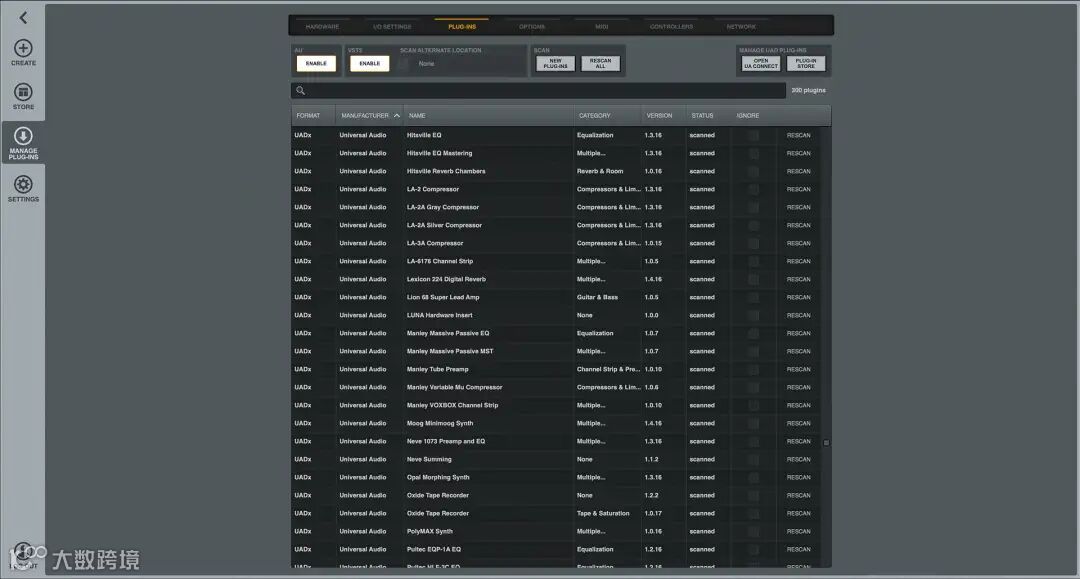Tick Ignore checkbox for Neve Summing
1080x579 pixels.
click(754, 459)
